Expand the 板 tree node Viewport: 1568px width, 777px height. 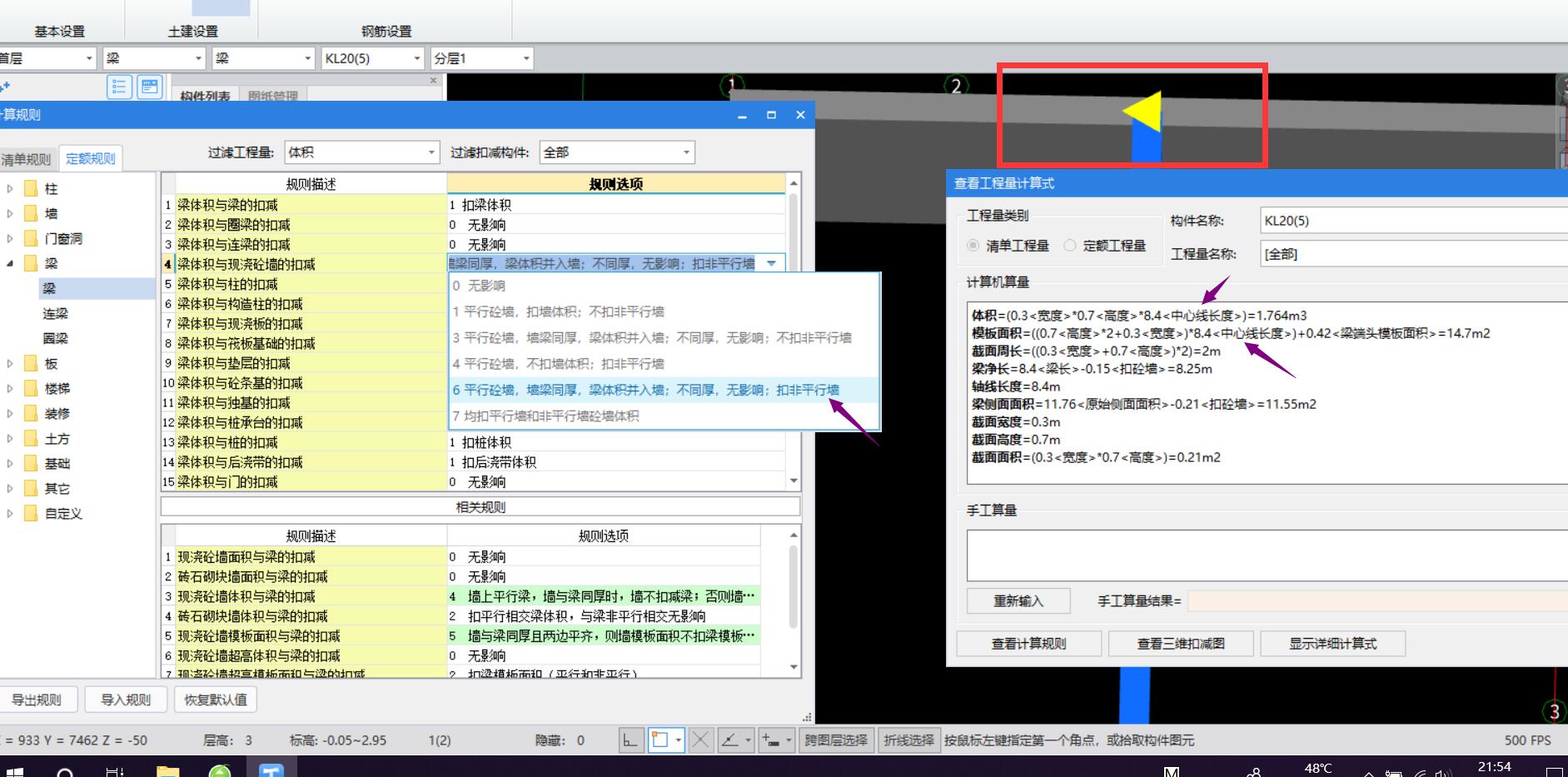click(x=10, y=364)
